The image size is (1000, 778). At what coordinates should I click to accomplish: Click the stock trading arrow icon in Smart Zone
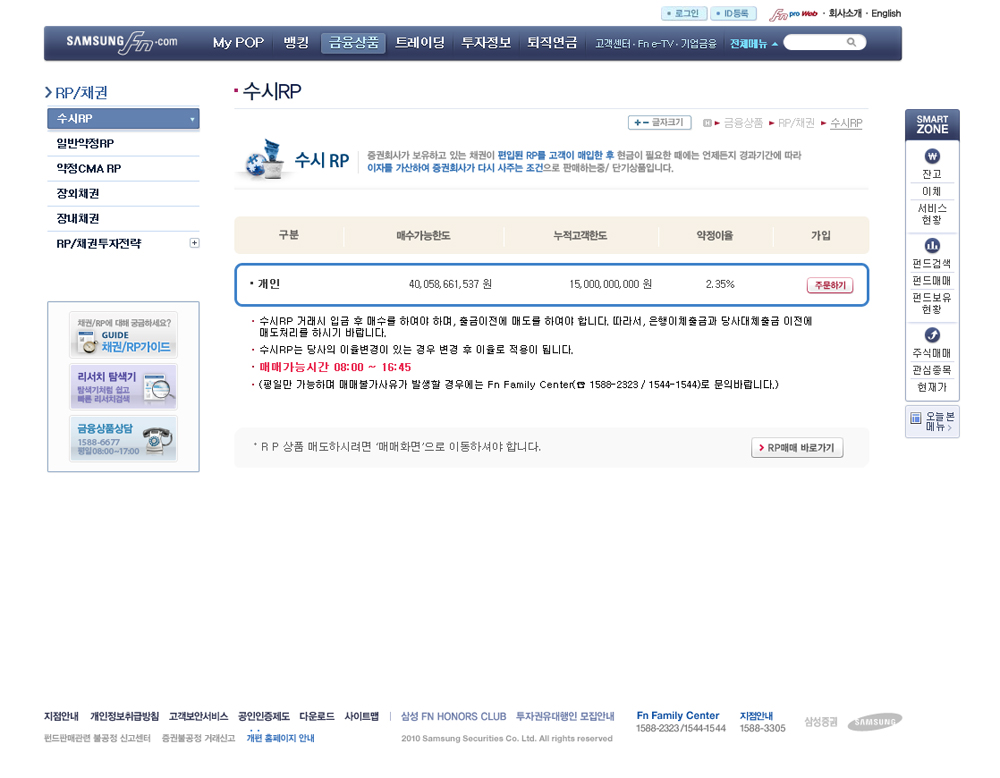tap(932, 335)
